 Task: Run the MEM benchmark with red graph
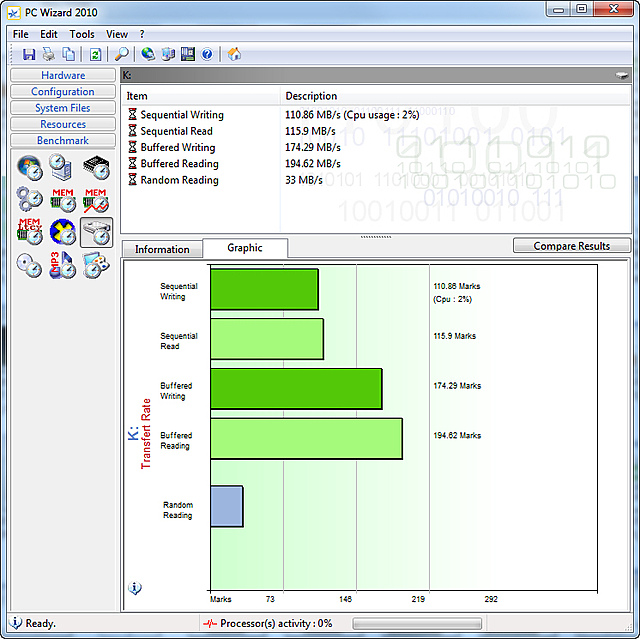pyautogui.click(x=96, y=200)
